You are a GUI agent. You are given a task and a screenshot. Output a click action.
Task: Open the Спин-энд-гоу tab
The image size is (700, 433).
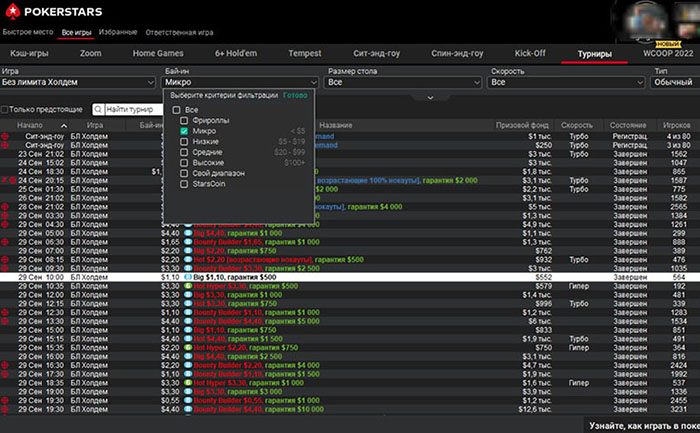point(457,53)
